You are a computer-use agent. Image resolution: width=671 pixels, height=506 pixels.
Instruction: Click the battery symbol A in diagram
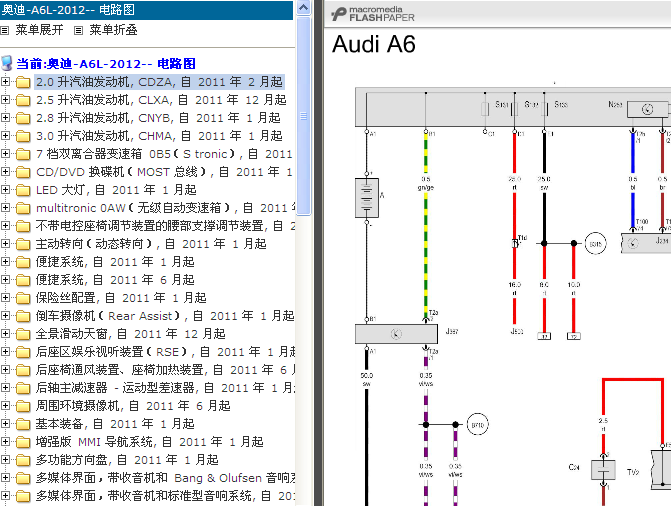pyautogui.click(x=367, y=198)
